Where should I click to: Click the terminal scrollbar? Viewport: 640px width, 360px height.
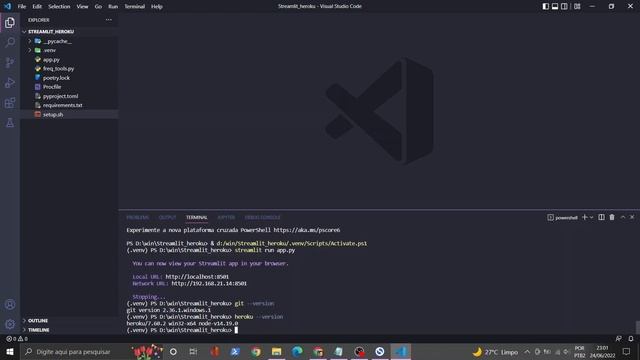(x=637, y=327)
